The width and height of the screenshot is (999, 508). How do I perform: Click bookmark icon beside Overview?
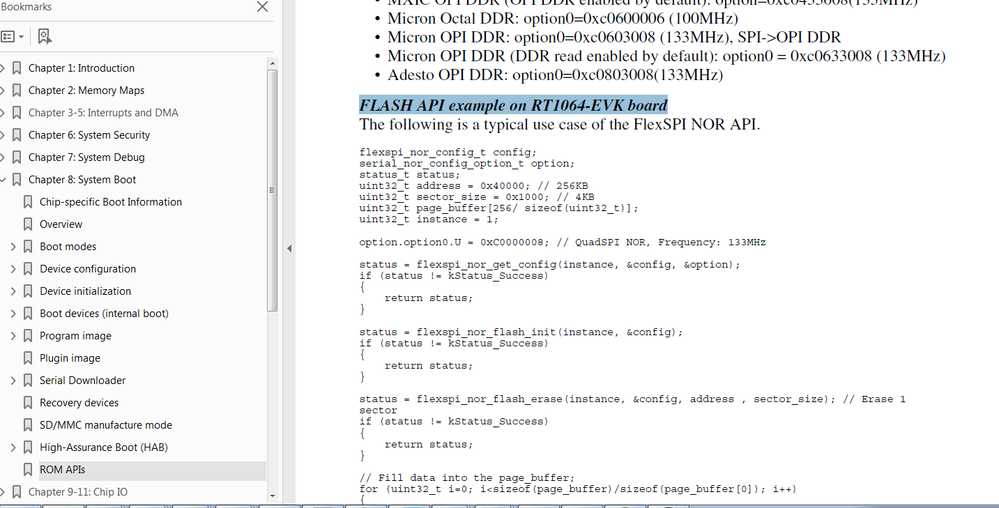27,224
